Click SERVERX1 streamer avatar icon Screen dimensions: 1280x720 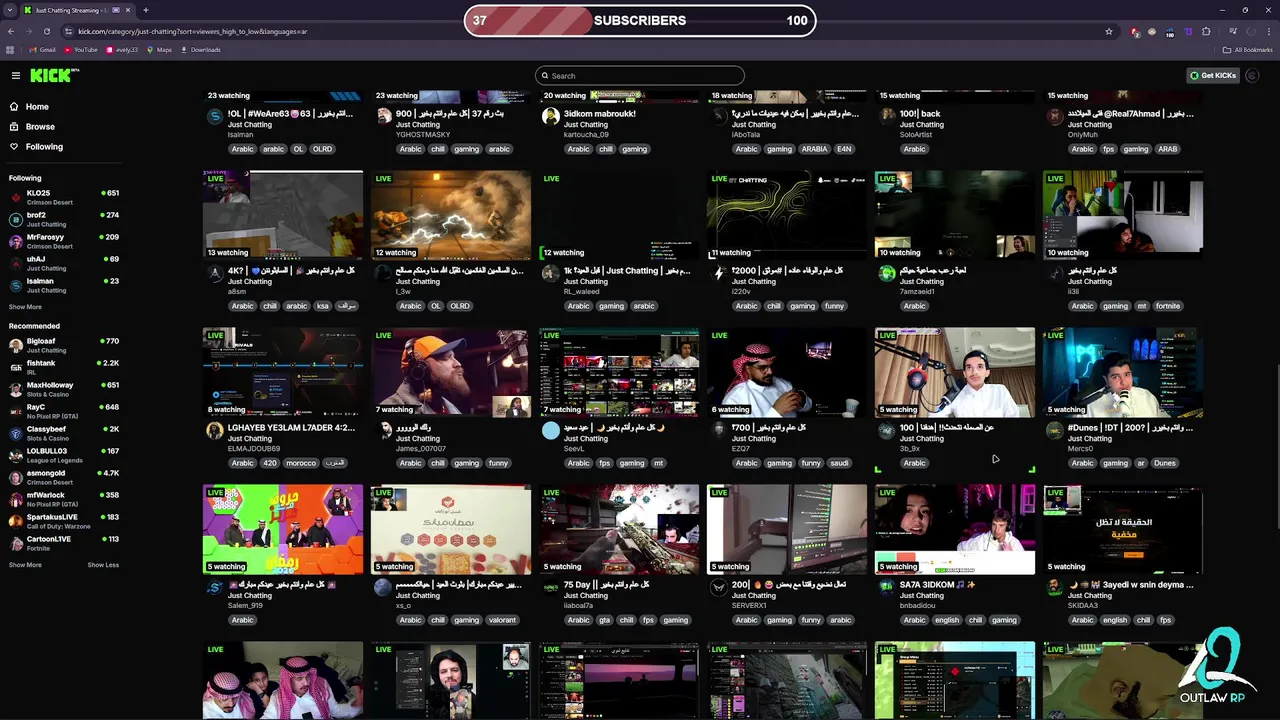(718, 587)
